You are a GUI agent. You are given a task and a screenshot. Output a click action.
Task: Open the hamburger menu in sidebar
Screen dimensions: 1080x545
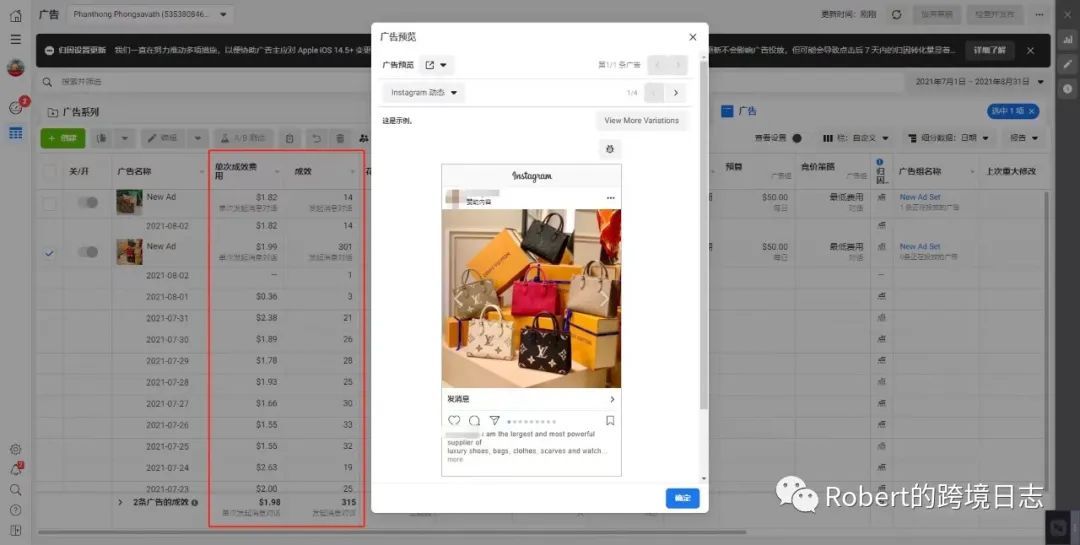point(15,40)
